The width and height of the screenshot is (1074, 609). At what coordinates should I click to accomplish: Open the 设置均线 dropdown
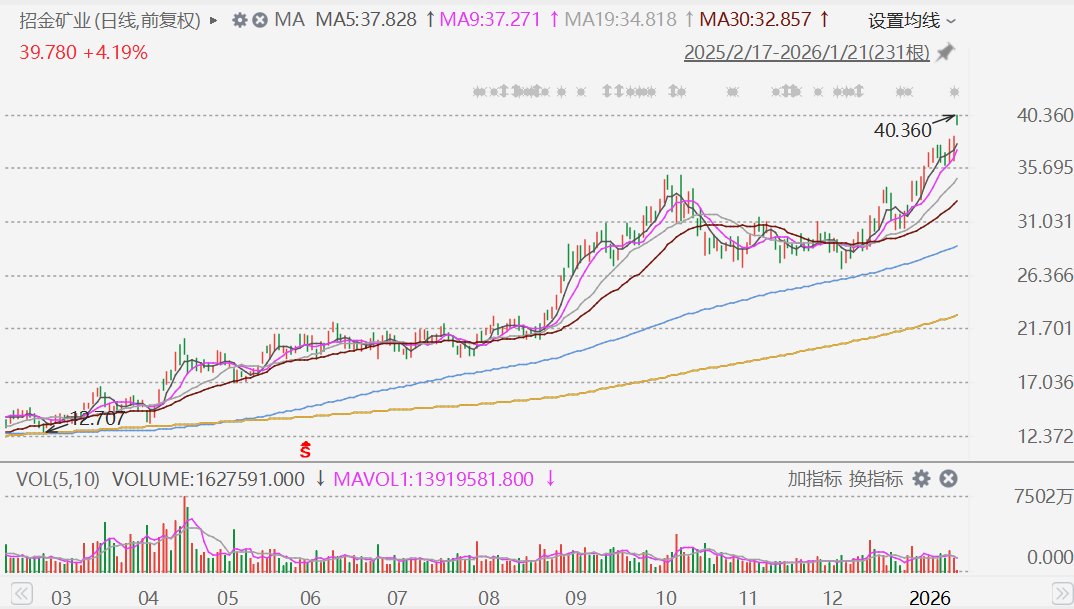click(x=911, y=20)
